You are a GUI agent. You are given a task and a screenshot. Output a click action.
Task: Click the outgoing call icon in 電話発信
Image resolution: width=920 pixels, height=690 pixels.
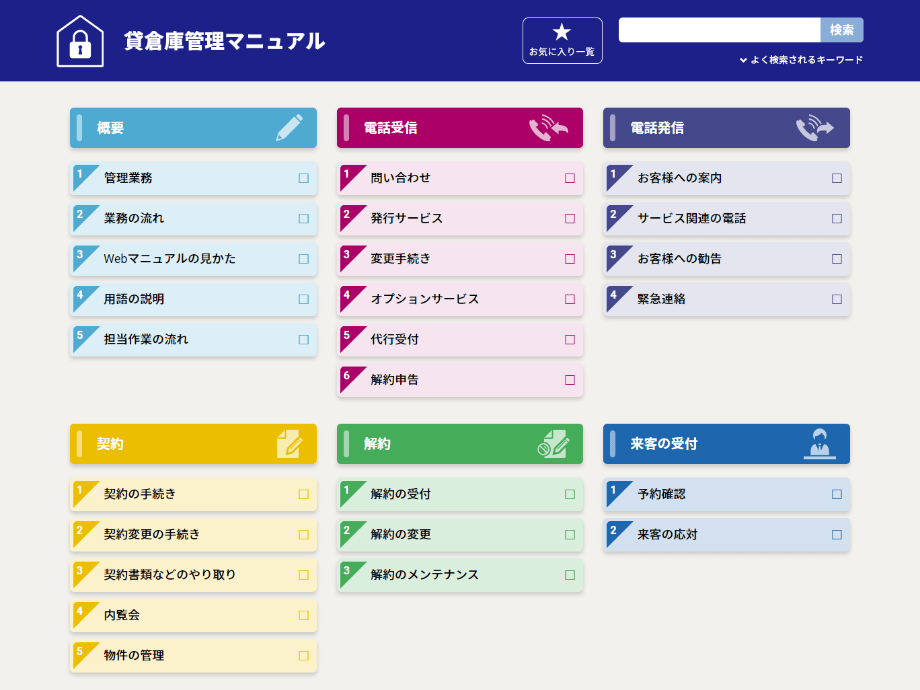pyautogui.click(x=814, y=128)
